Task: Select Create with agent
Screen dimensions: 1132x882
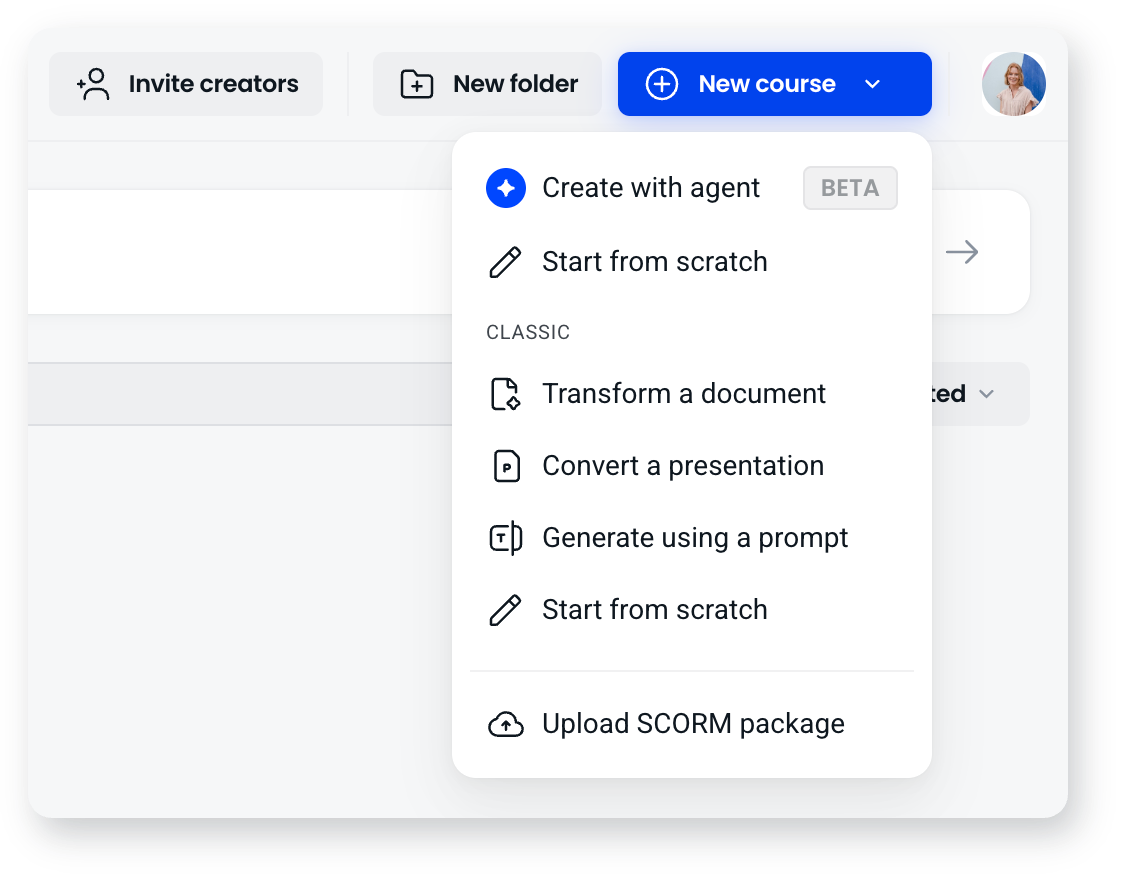Action: (650, 188)
